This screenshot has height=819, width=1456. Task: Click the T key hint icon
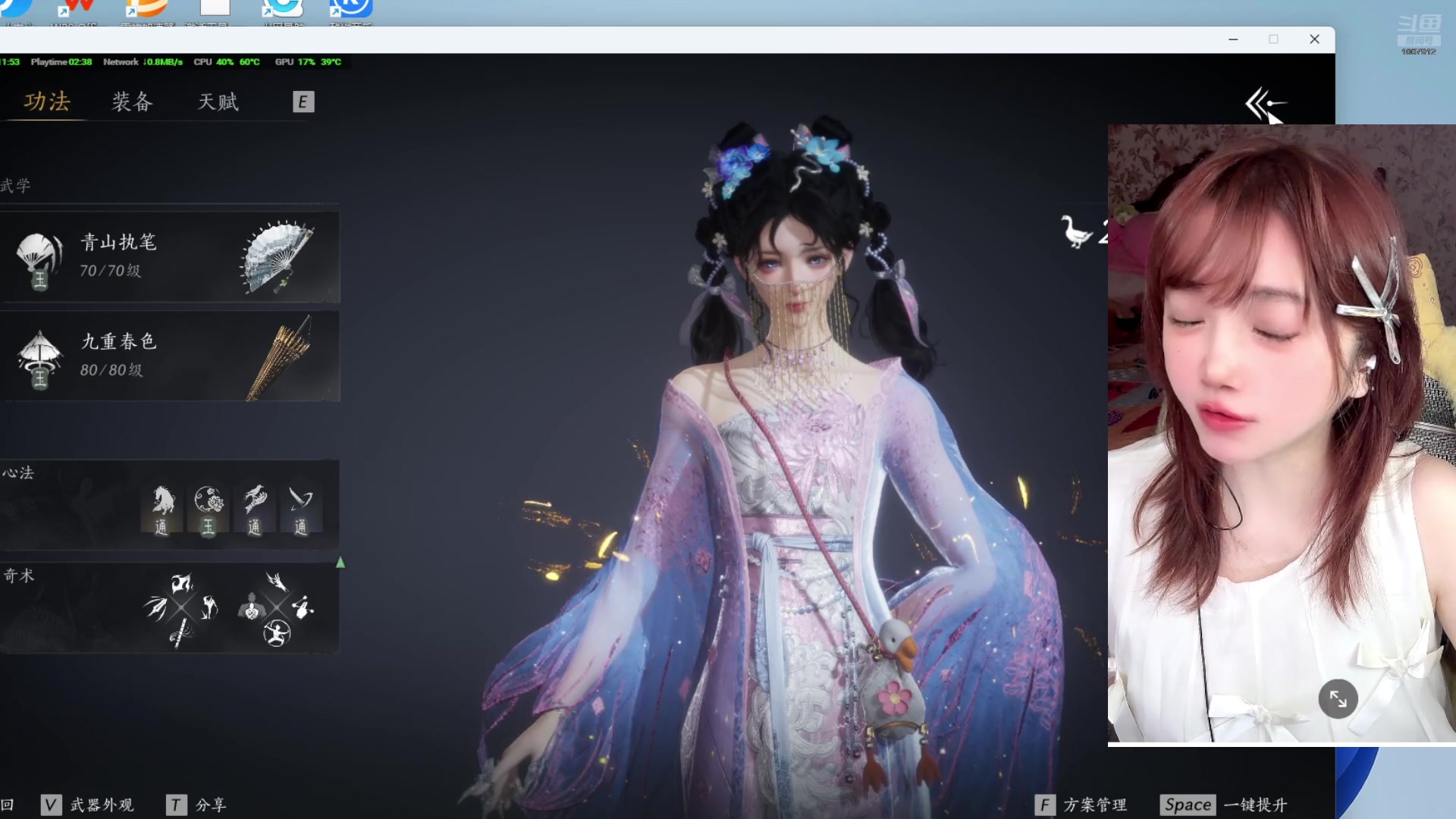click(x=176, y=805)
